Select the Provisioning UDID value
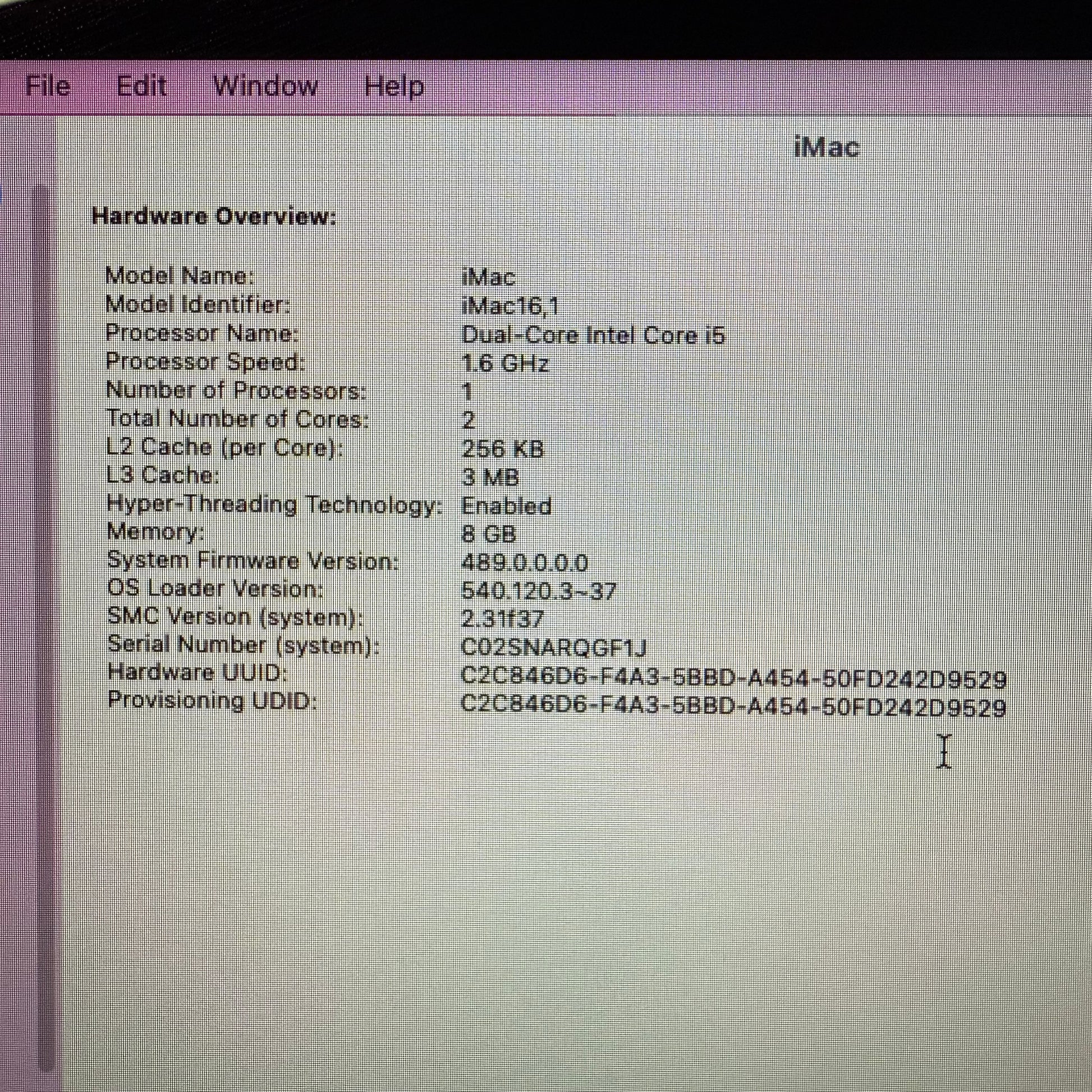 tap(733, 707)
